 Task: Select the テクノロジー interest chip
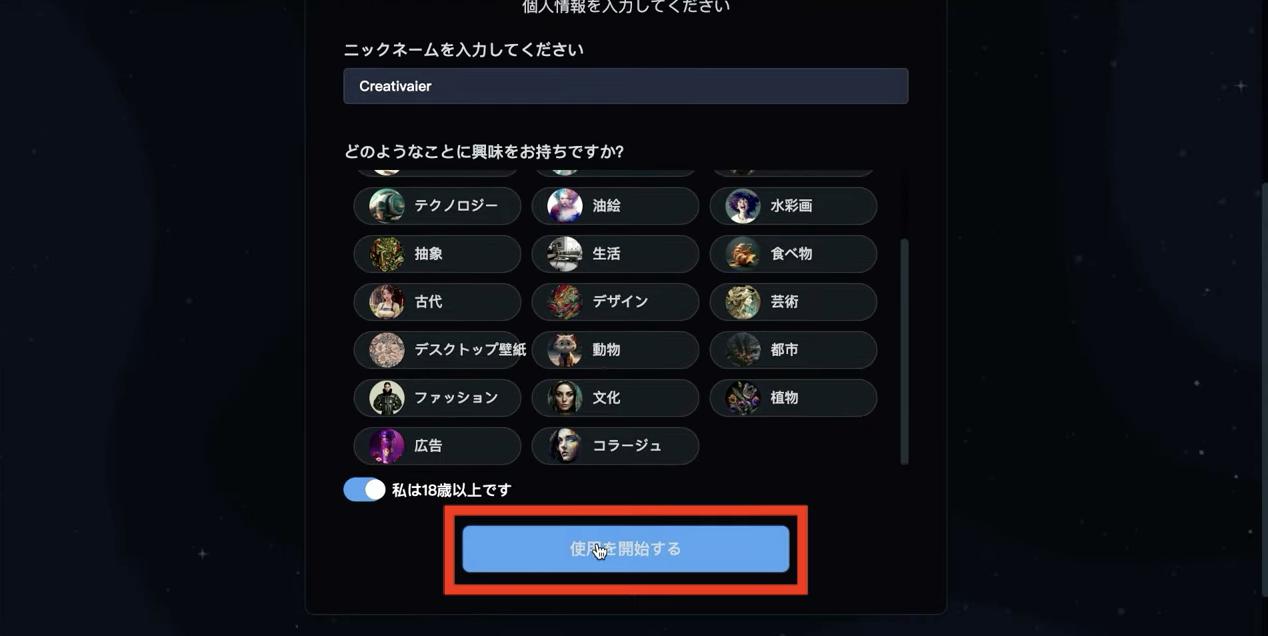coord(437,206)
